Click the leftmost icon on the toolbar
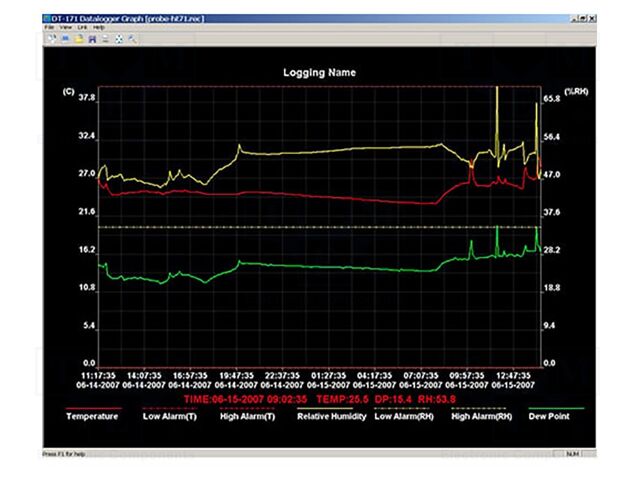Viewport: 640px width, 480px height. [x=51, y=38]
